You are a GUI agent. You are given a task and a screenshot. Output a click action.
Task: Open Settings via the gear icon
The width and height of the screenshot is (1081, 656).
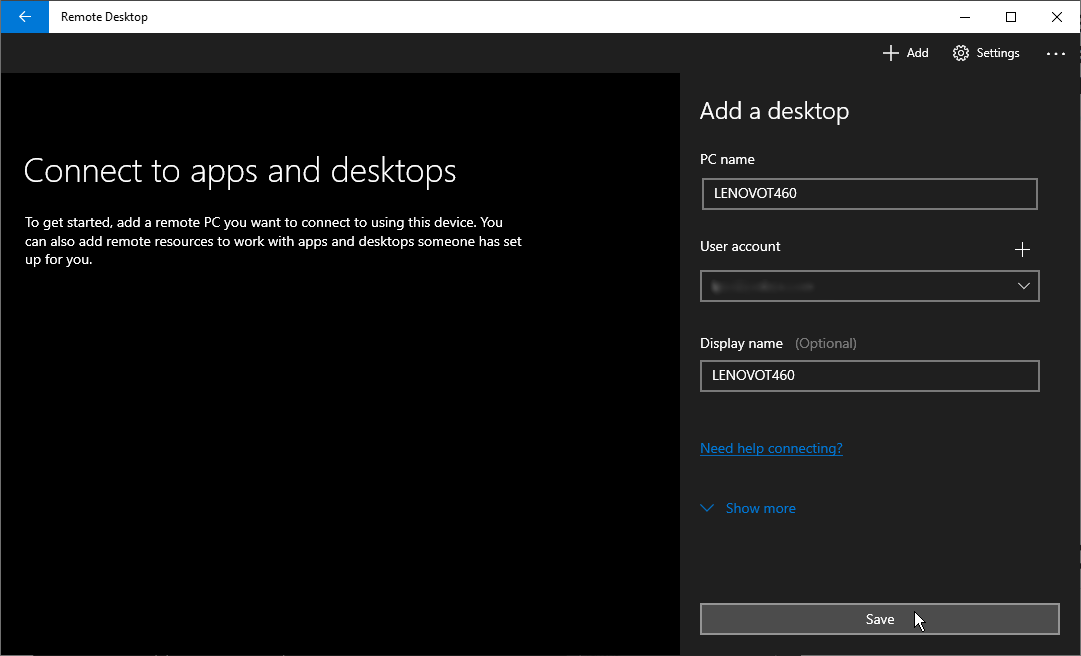point(960,53)
